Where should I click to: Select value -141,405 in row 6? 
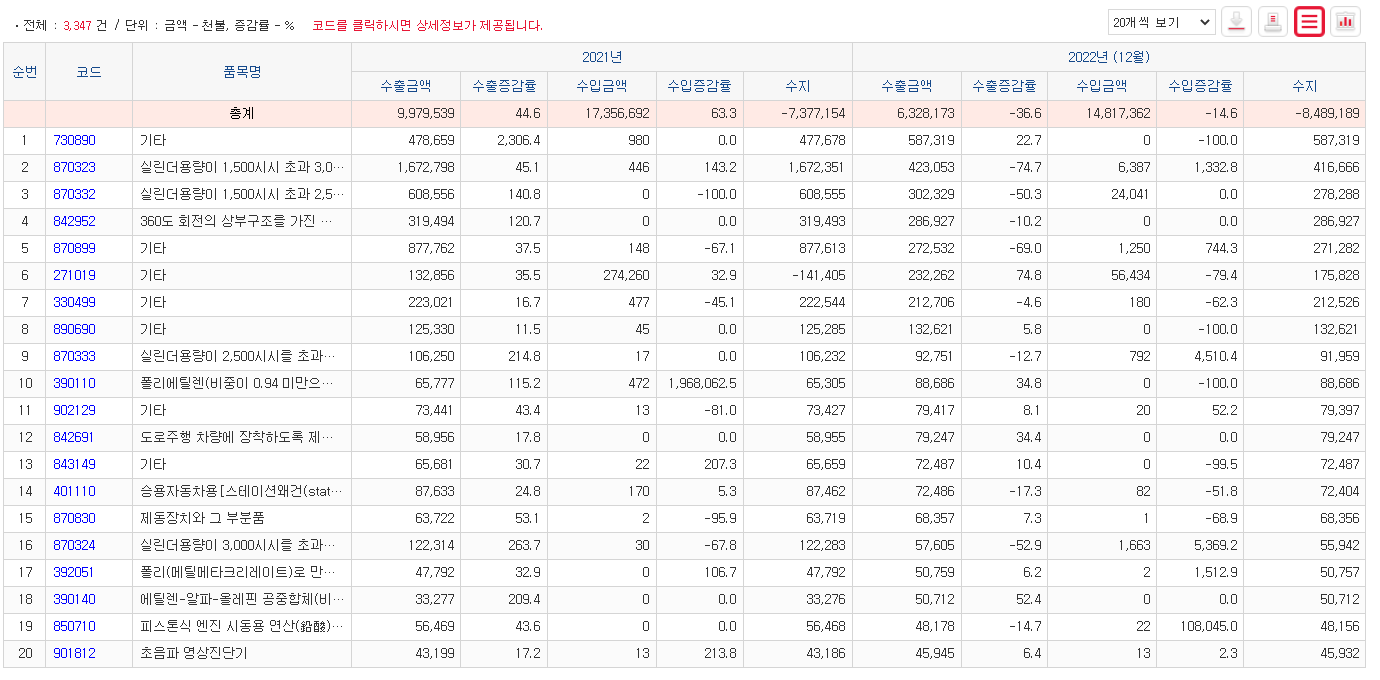click(819, 276)
